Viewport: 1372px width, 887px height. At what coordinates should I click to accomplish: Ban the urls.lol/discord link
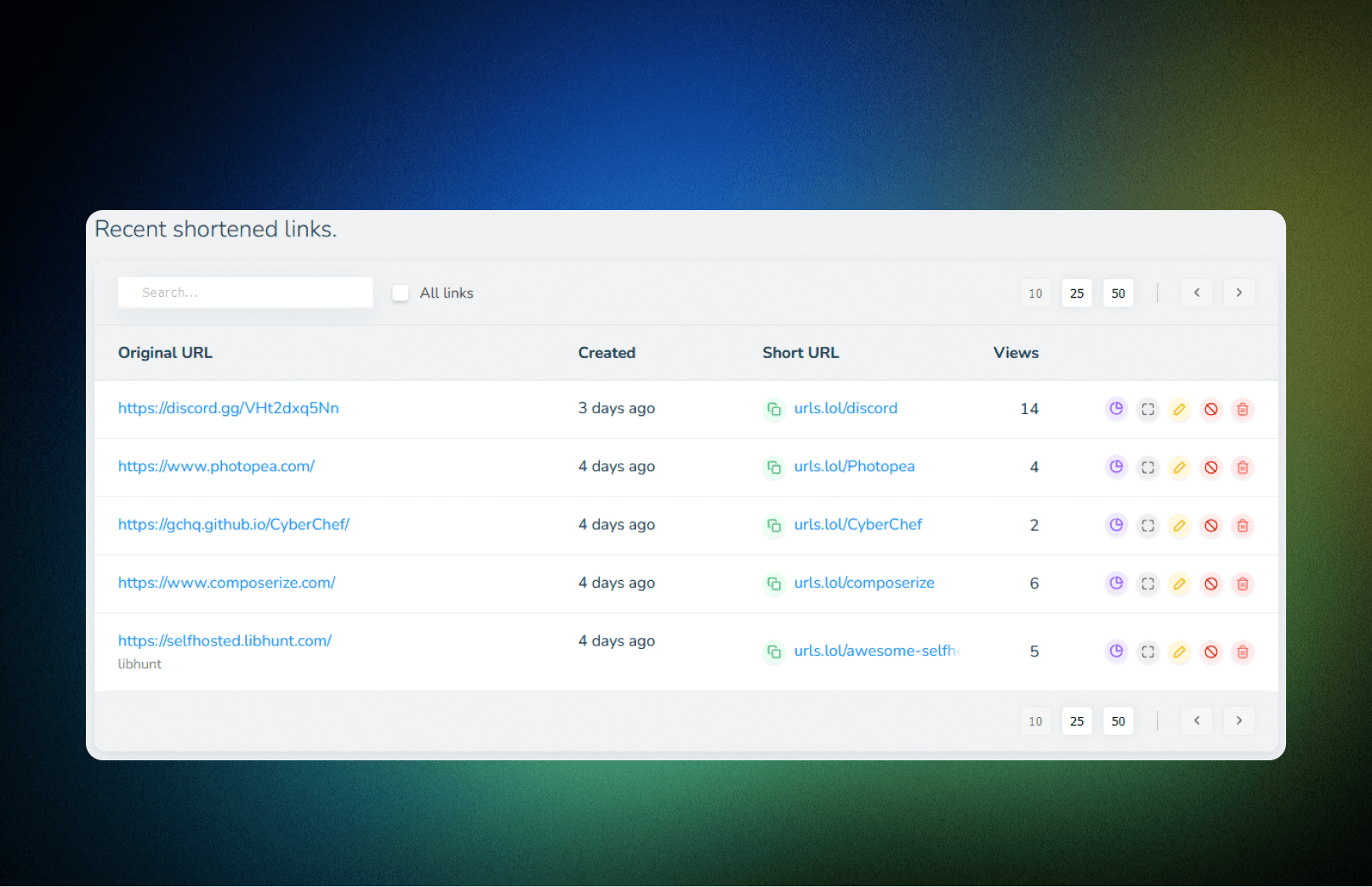(1211, 409)
